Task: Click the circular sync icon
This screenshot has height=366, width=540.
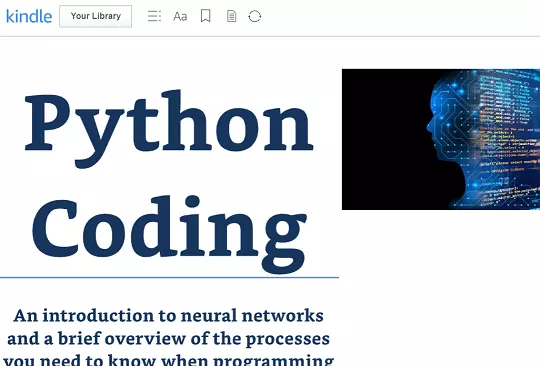Action: (x=255, y=16)
